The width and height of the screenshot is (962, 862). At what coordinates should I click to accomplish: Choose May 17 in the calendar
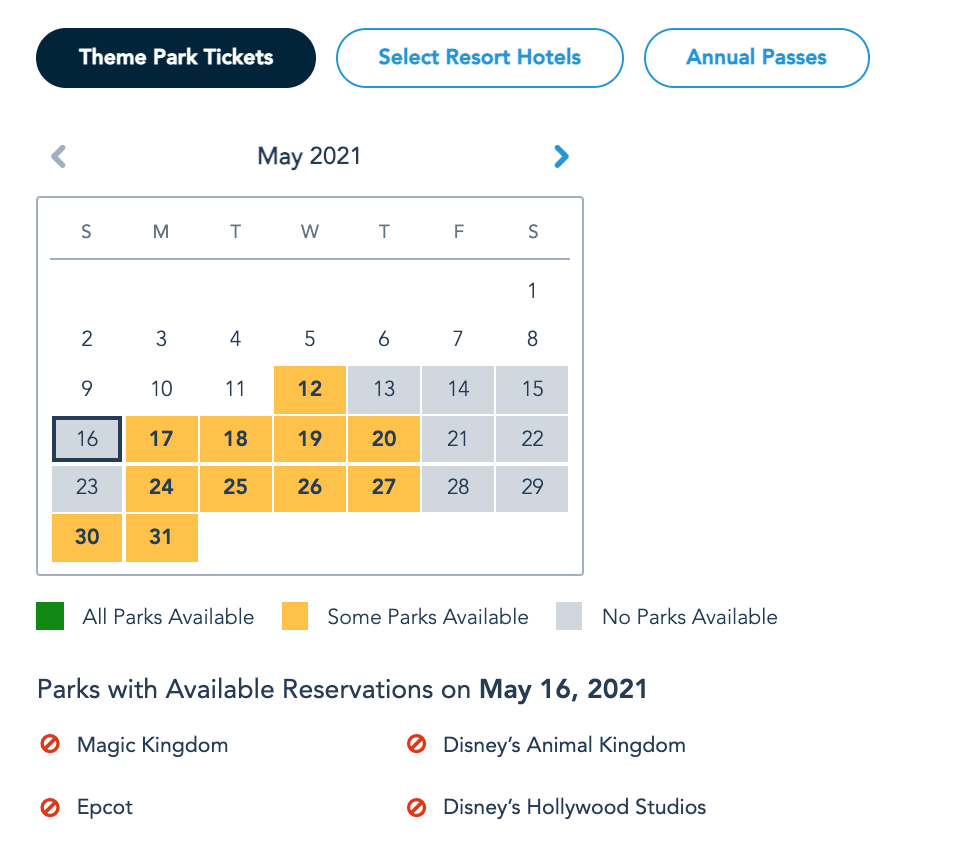click(x=161, y=439)
